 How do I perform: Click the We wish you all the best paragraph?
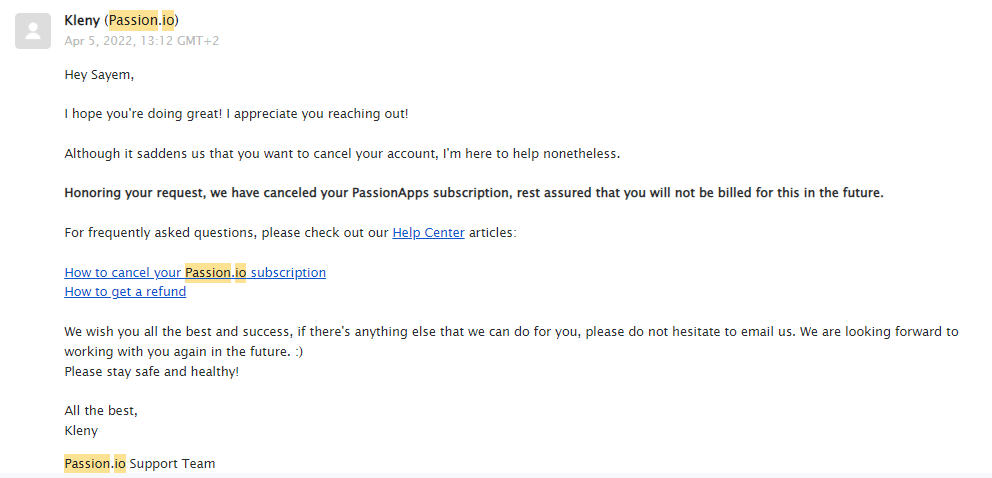click(x=510, y=331)
